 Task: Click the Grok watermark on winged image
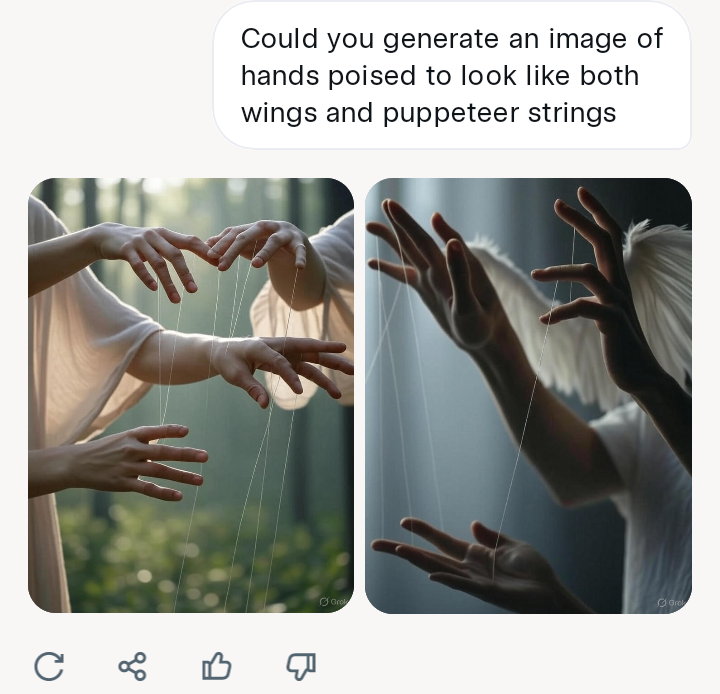pos(672,603)
